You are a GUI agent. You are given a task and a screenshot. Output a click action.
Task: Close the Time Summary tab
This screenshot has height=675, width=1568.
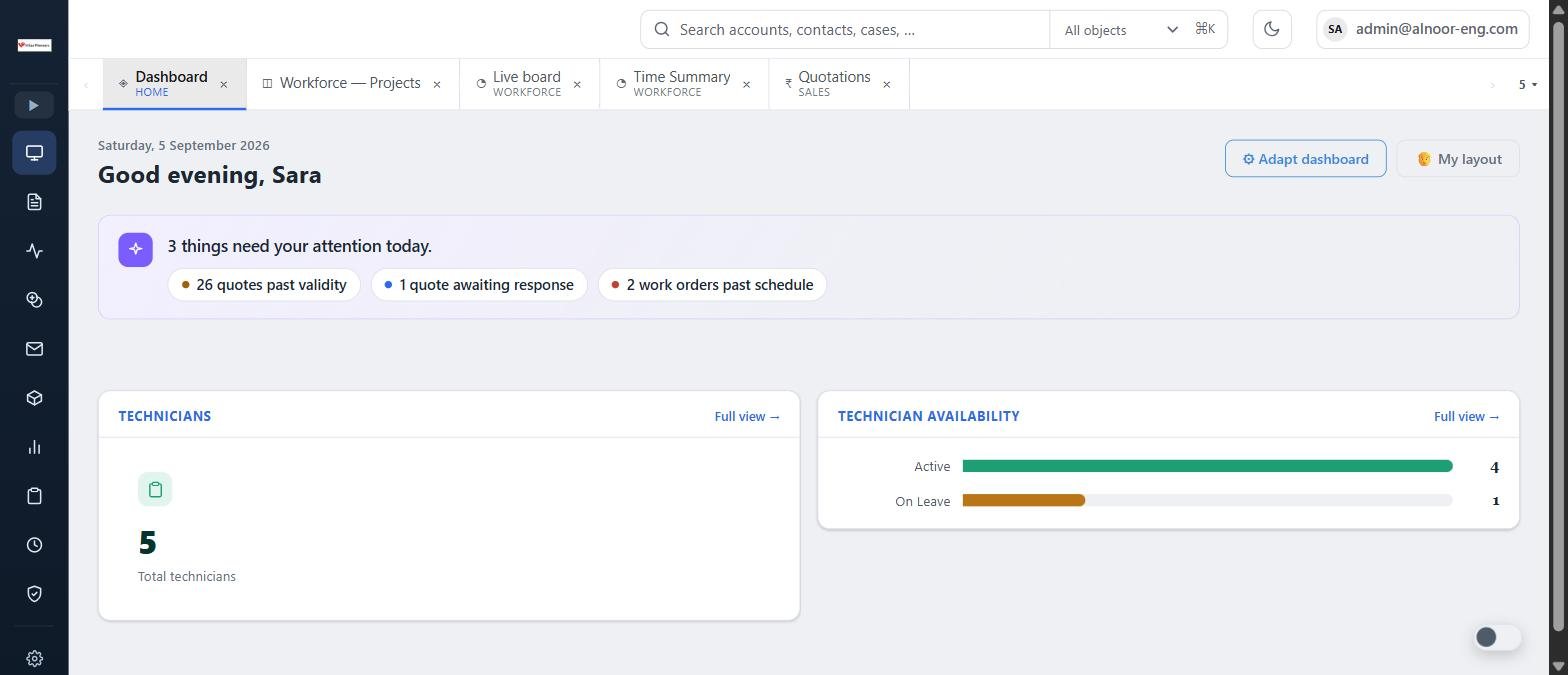click(x=746, y=85)
